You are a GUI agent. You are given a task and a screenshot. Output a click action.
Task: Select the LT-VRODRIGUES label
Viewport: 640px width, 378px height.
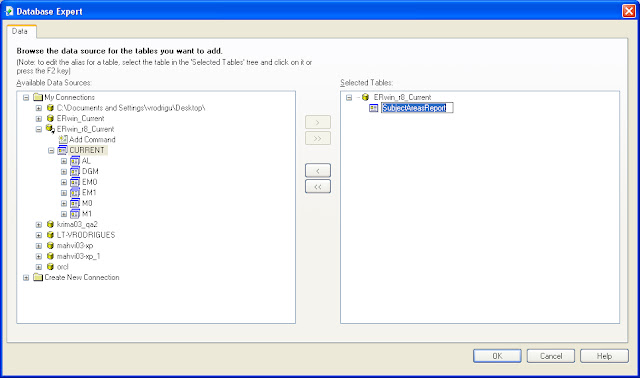pyautogui.click(x=86, y=235)
